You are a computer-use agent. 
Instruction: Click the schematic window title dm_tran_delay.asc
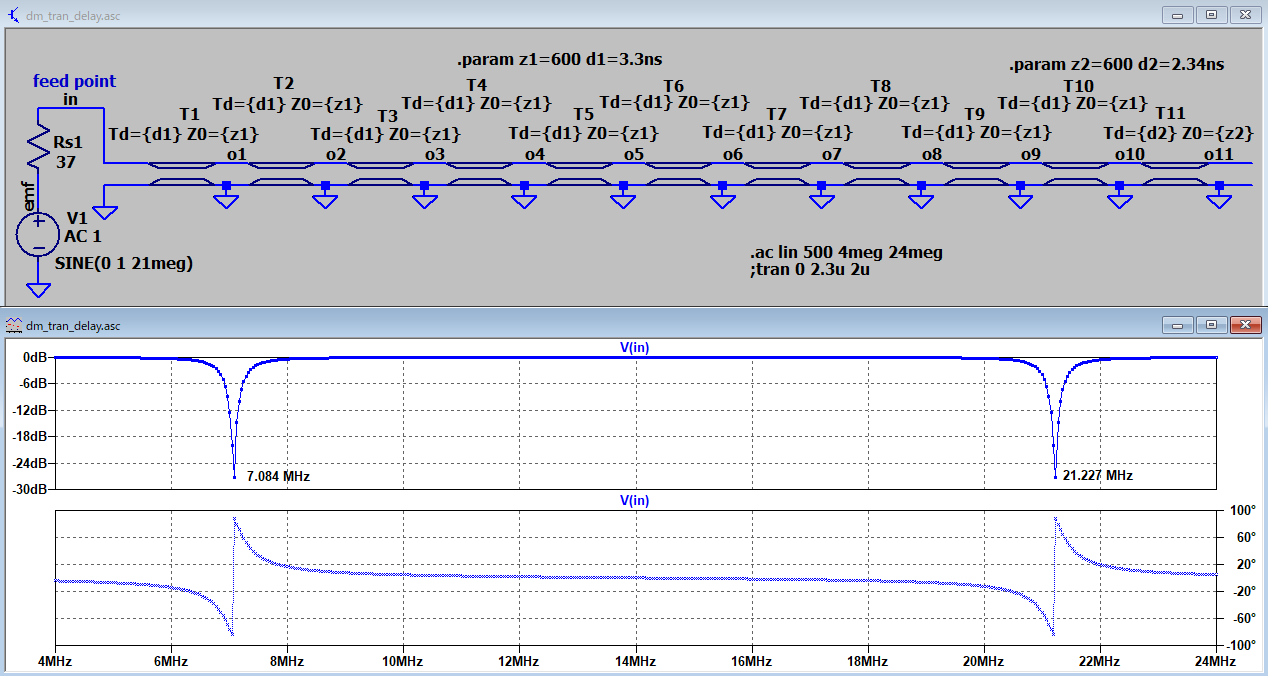coord(73,14)
